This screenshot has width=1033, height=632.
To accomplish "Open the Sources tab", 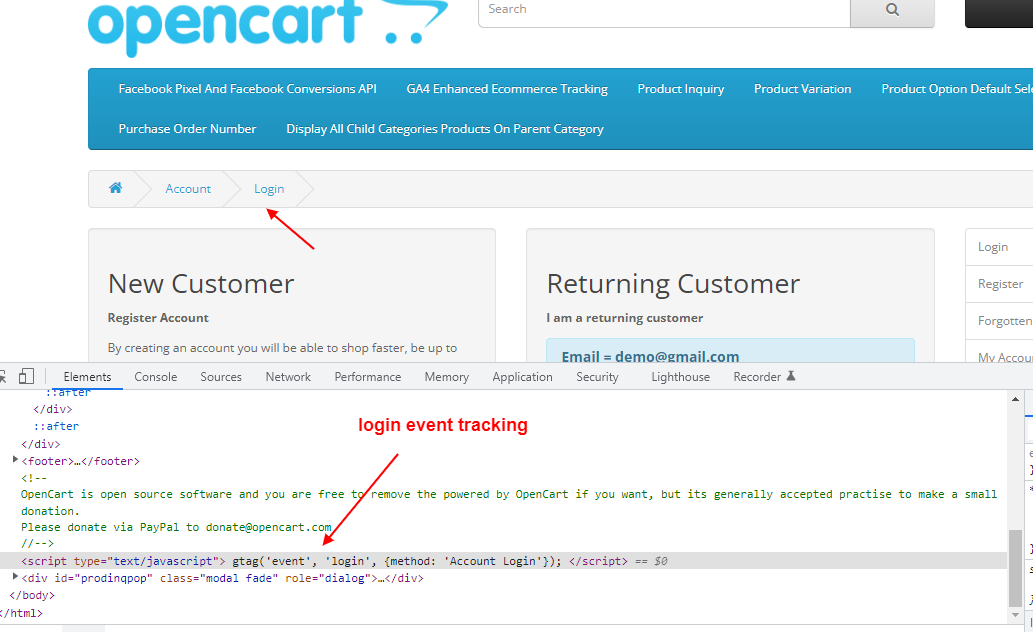I will coord(221,376).
